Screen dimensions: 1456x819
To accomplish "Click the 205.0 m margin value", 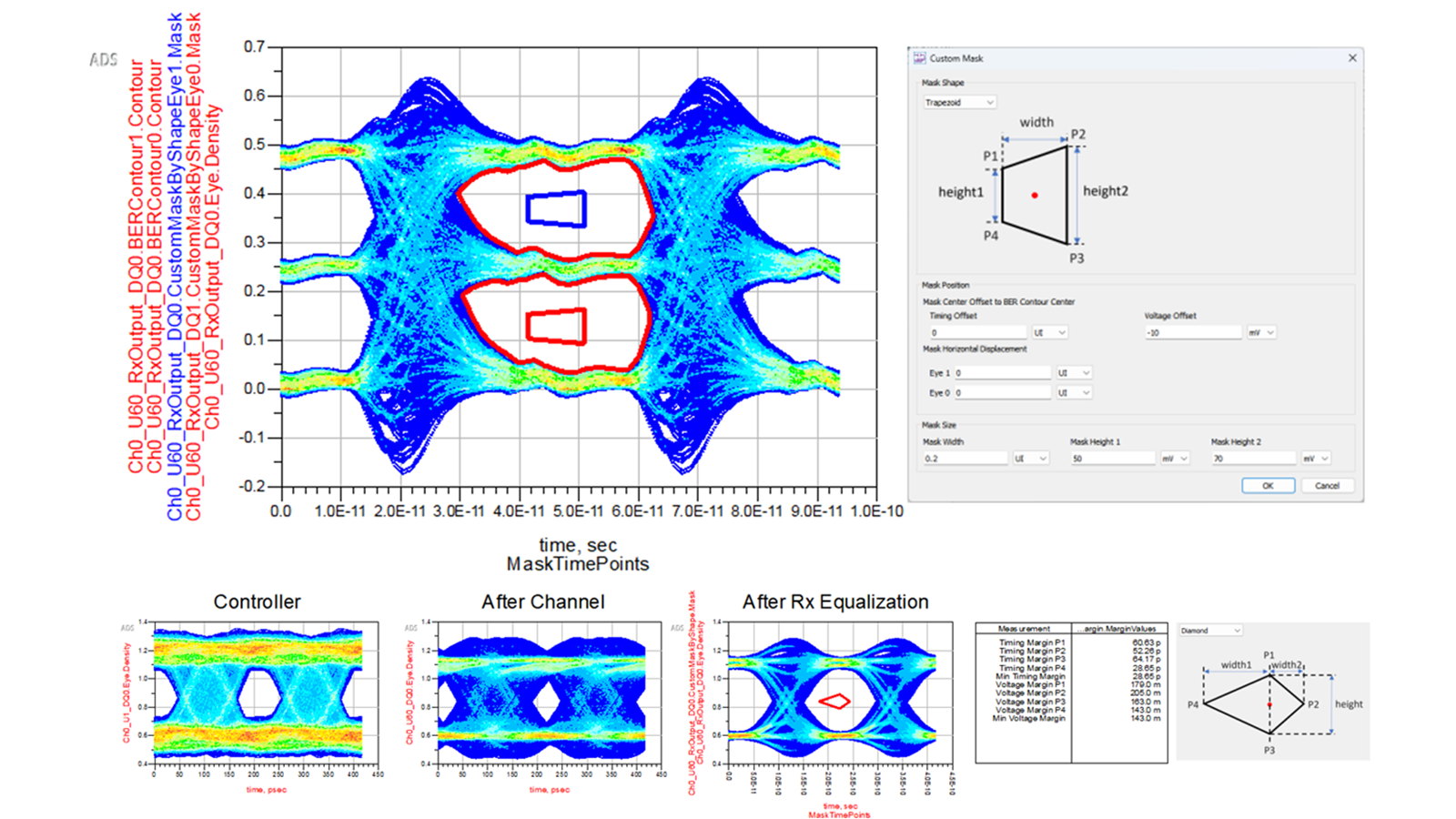I will pyautogui.click(x=1146, y=693).
